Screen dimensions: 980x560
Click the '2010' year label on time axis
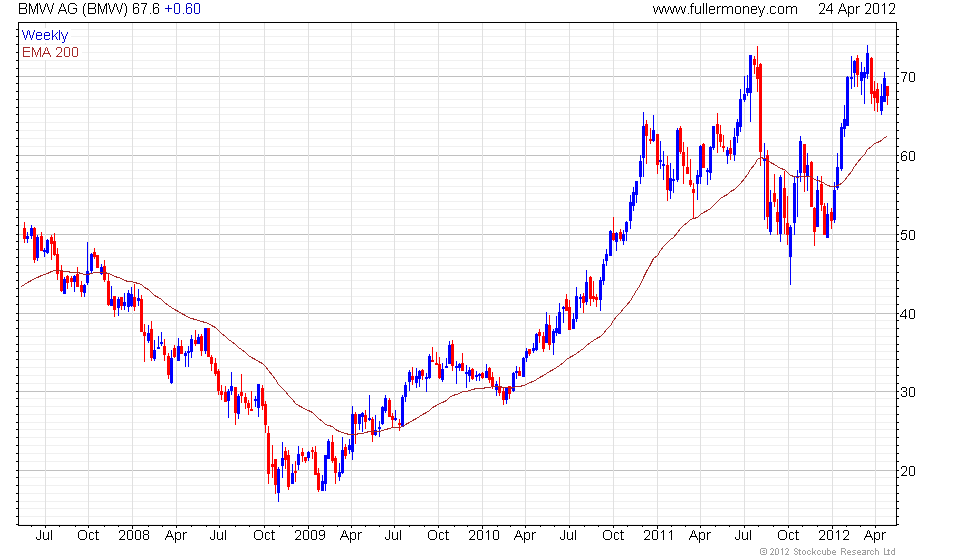pos(484,536)
